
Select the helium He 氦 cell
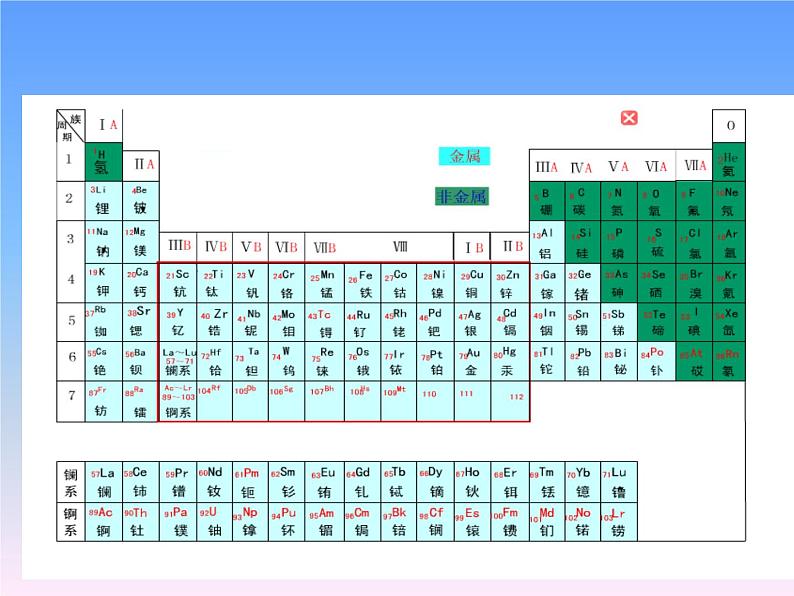coord(729,162)
